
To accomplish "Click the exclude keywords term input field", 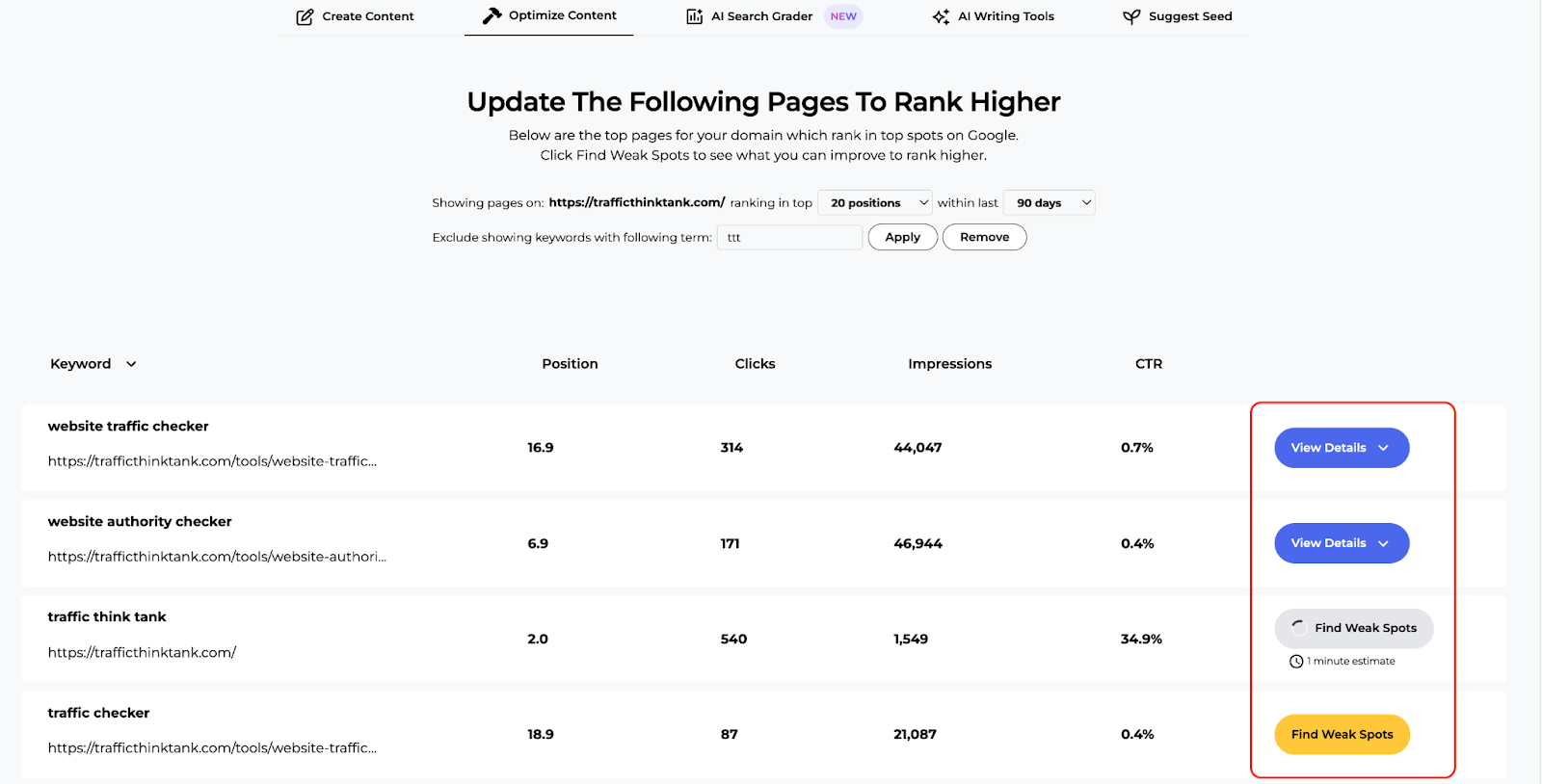I will point(789,238).
